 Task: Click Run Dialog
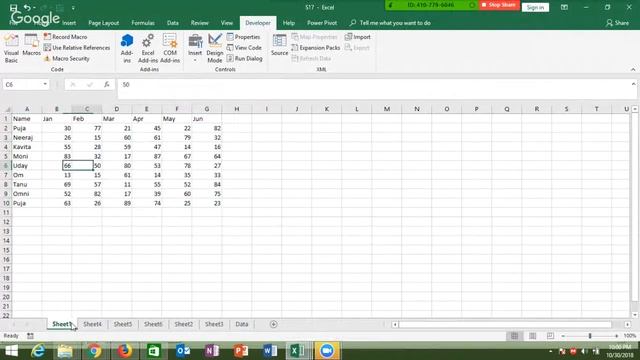point(244,58)
